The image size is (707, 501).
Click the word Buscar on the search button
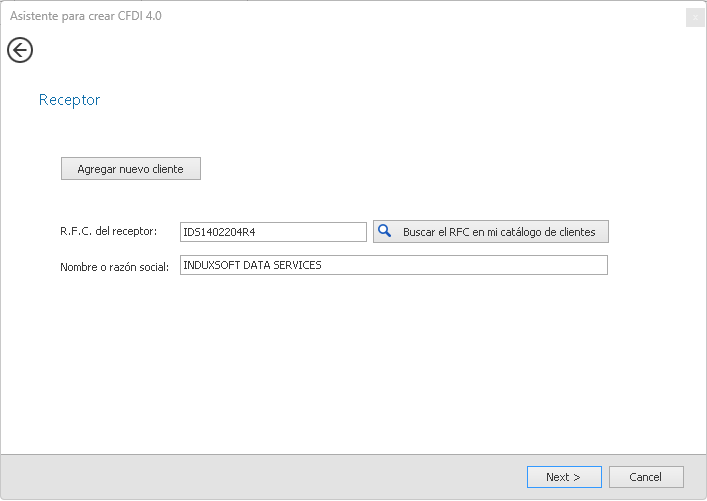419,232
